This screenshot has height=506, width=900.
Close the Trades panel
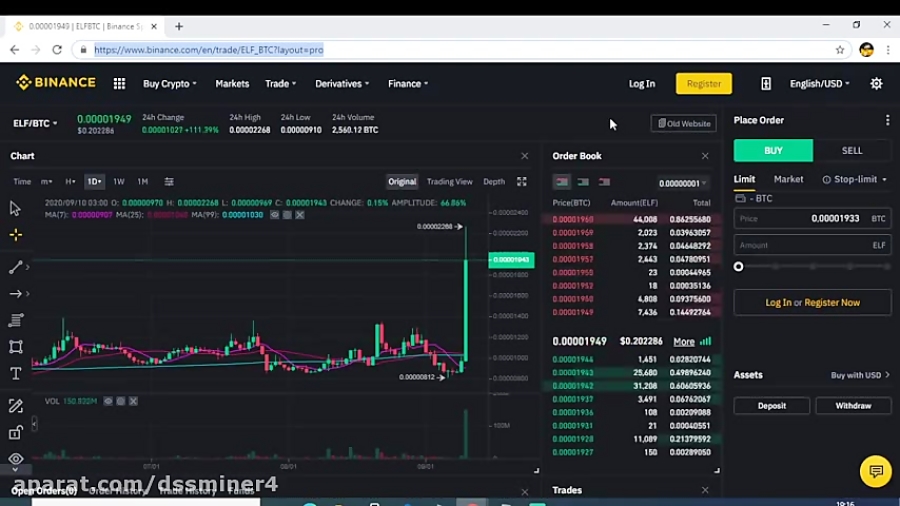tap(705, 490)
